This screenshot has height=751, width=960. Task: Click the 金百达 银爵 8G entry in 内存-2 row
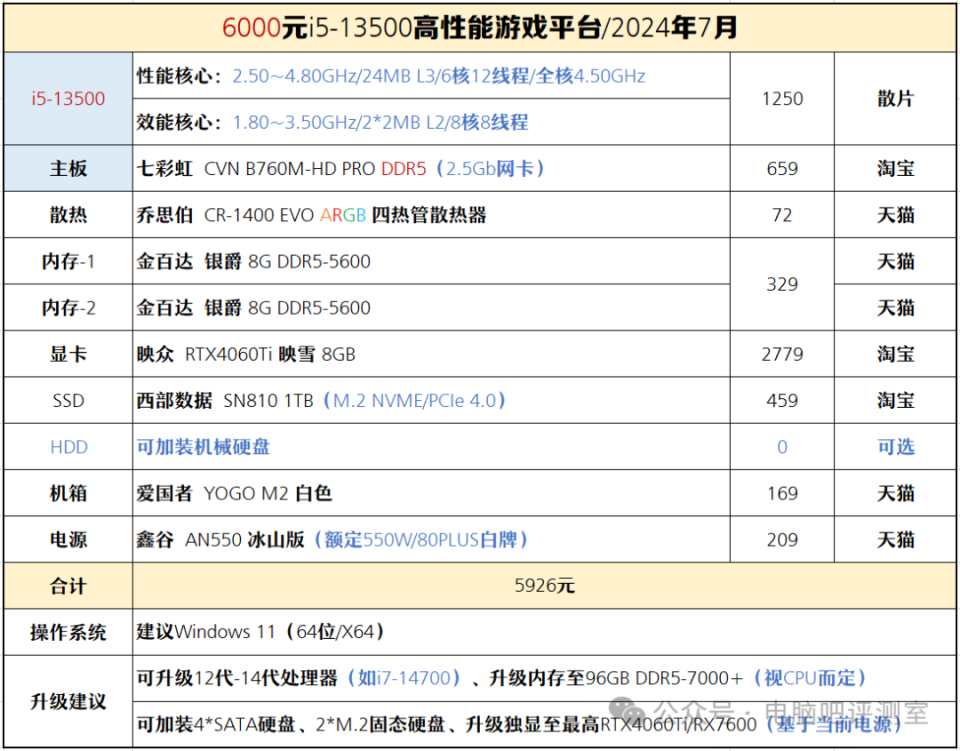coord(431,307)
